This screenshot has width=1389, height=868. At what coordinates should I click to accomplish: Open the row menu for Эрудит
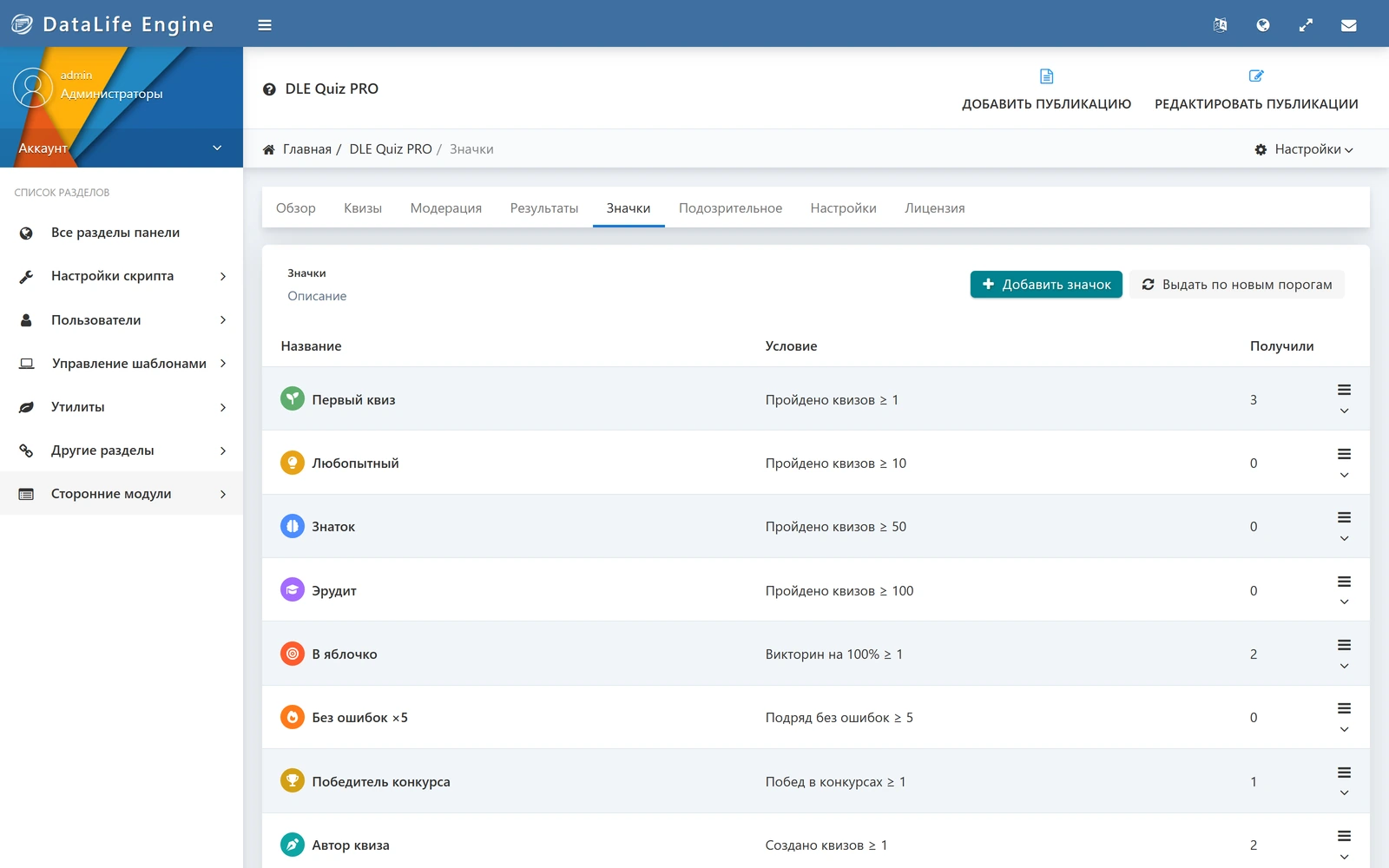(1344, 591)
